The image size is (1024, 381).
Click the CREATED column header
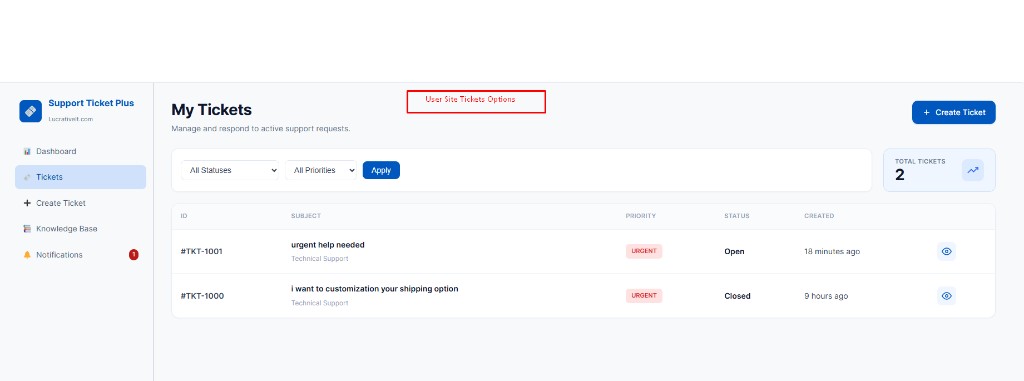[819, 216]
